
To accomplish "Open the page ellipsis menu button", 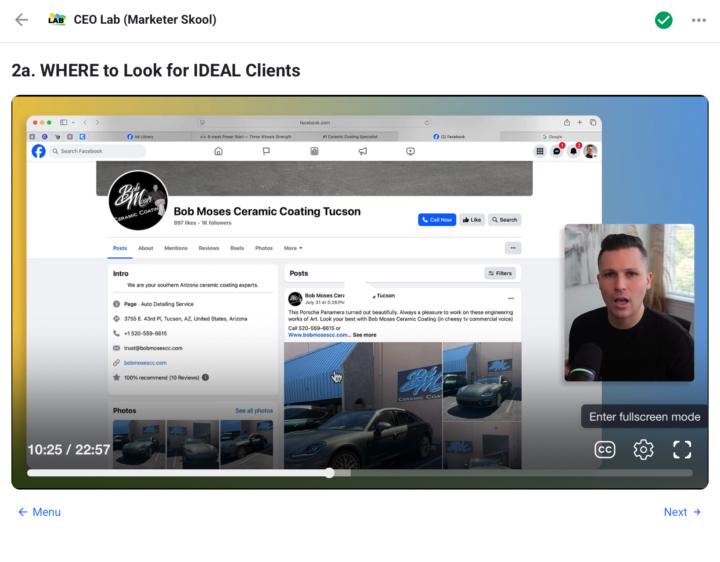I will (x=513, y=248).
